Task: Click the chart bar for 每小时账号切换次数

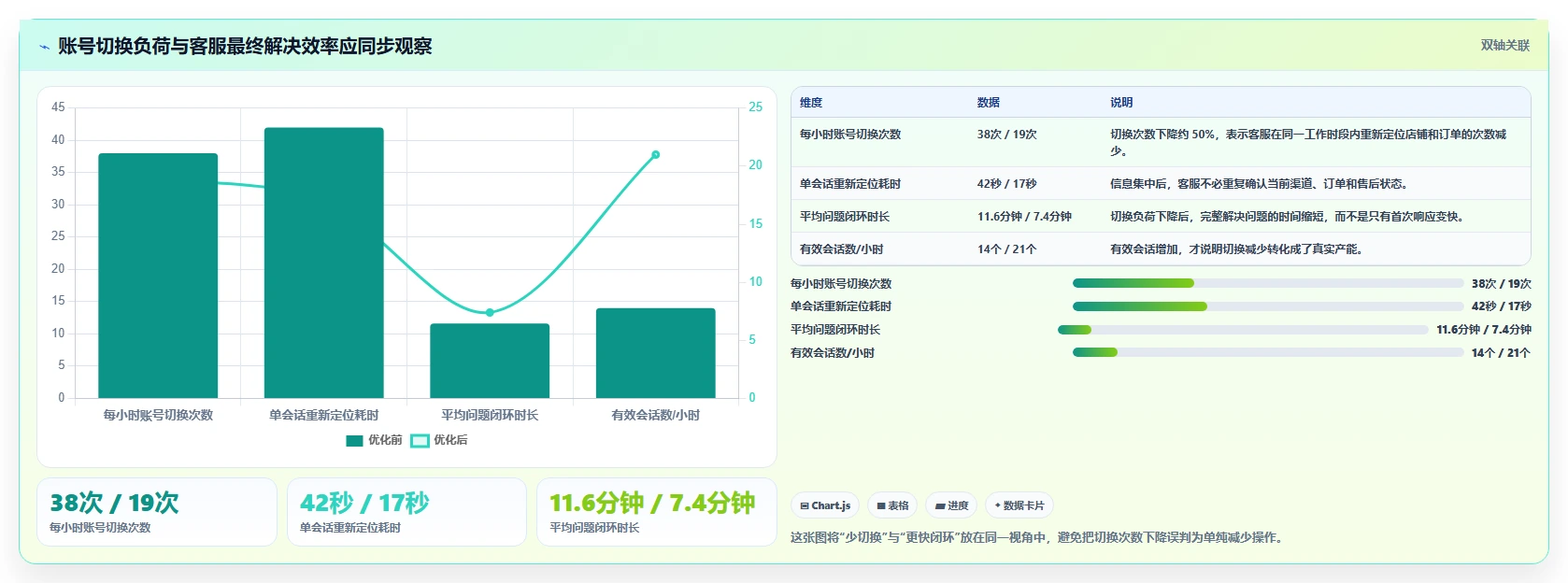Action: (x=158, y=276)
